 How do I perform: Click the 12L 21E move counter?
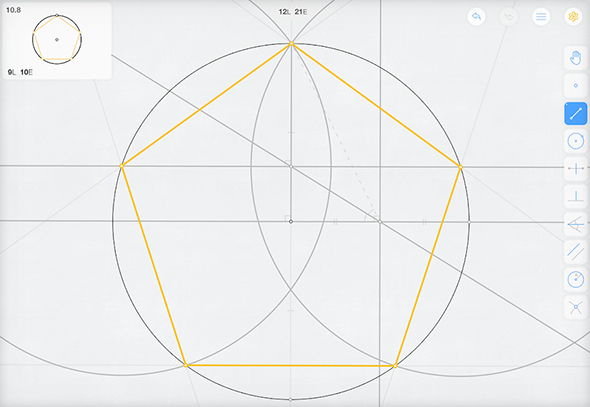tap(293, 12)
